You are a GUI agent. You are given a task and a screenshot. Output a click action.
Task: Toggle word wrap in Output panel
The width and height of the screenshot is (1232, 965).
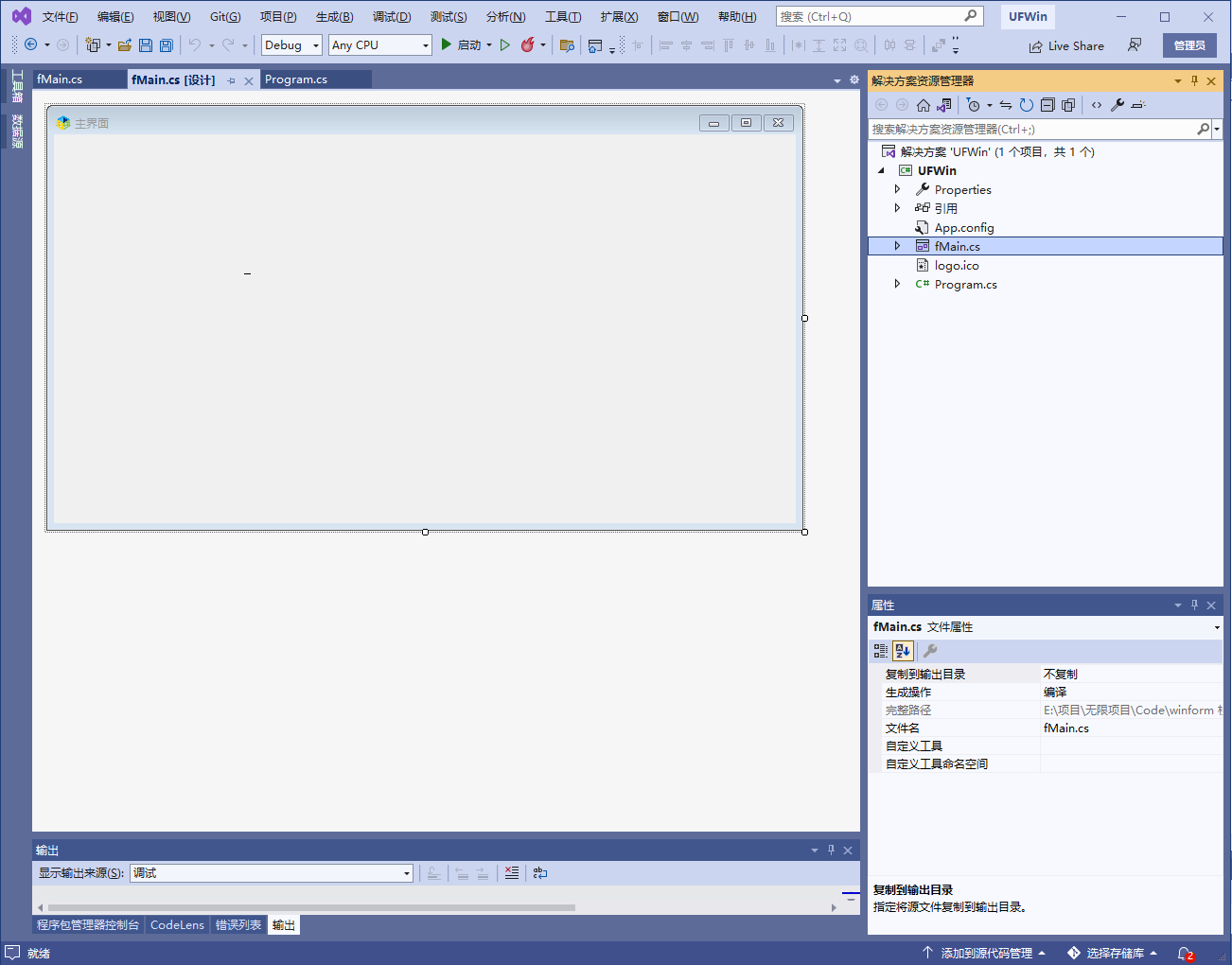[x=540, y=873]
